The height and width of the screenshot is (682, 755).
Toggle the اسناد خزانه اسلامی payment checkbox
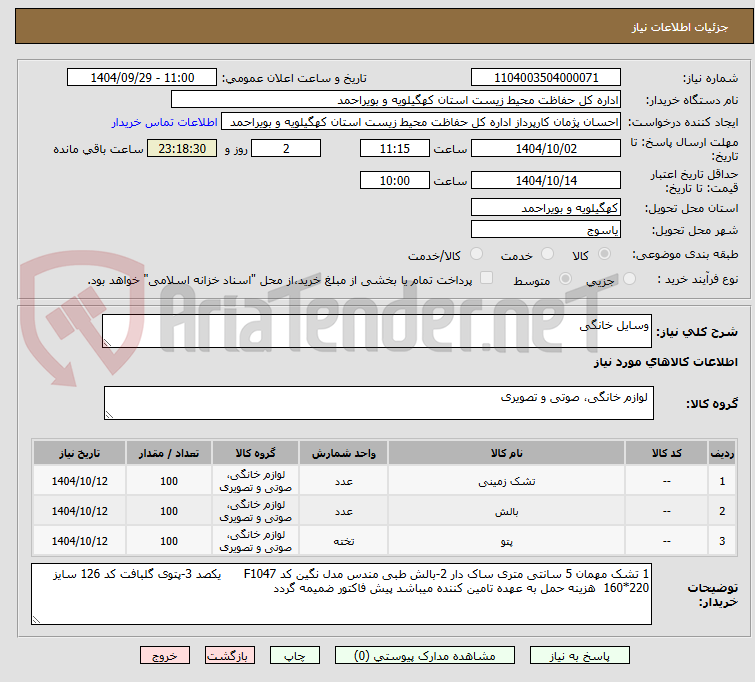(487, 278)
